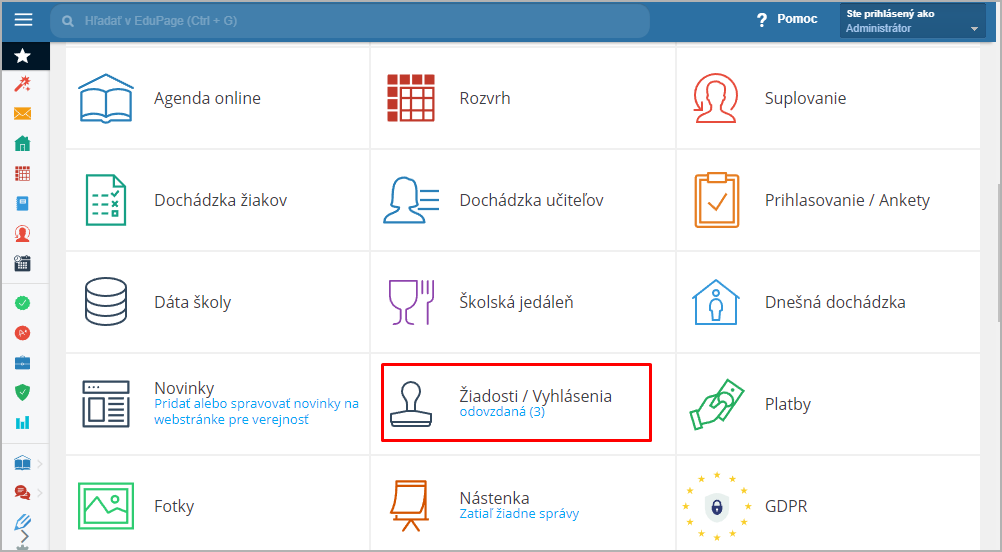Click the Dochádzka žiakov checklist icon
Image resolution: width=1002 pixels, height=552 pixels.
pos(106,200)
